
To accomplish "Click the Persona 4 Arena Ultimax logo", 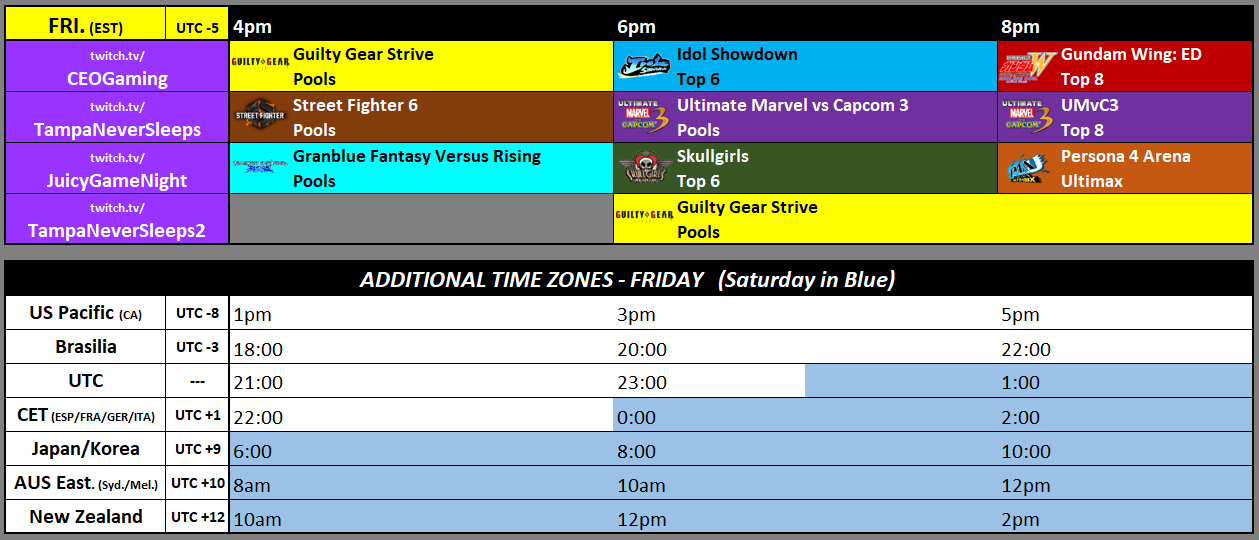I will 1028,168.
